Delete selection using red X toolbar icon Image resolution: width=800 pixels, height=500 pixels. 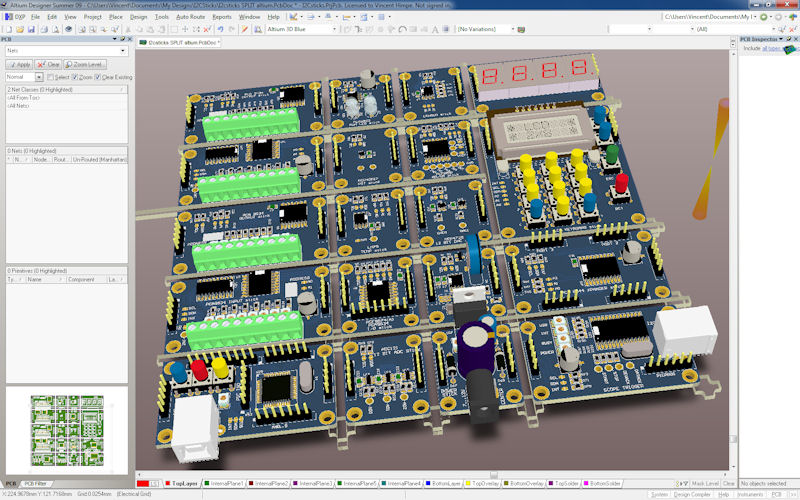tap(207, 30)
